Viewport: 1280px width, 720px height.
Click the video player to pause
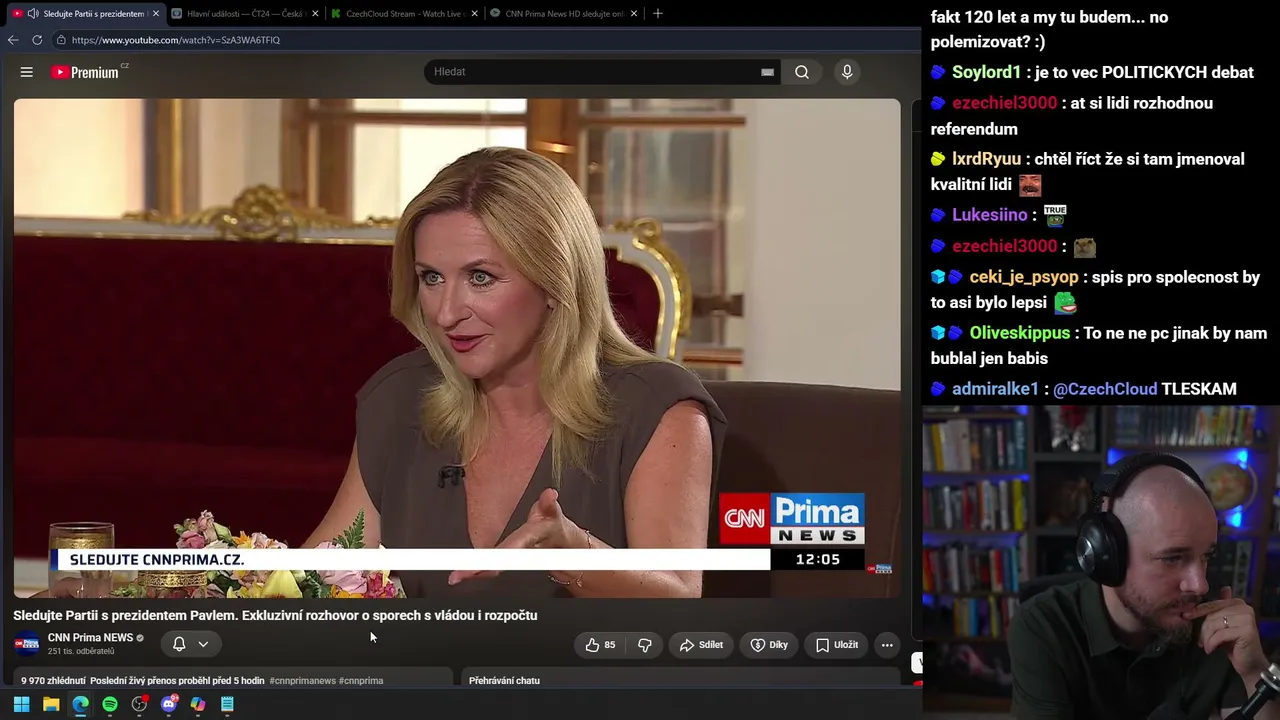tap(457, 348)
